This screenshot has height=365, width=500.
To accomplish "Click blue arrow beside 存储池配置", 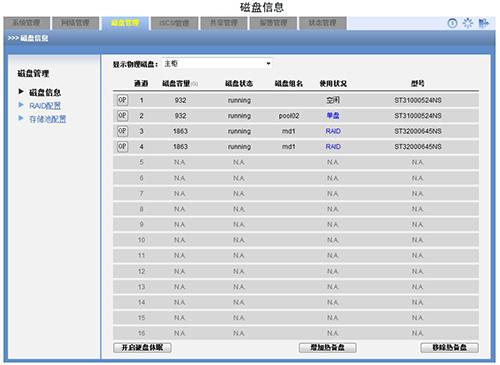I will (x=21, y=118).
